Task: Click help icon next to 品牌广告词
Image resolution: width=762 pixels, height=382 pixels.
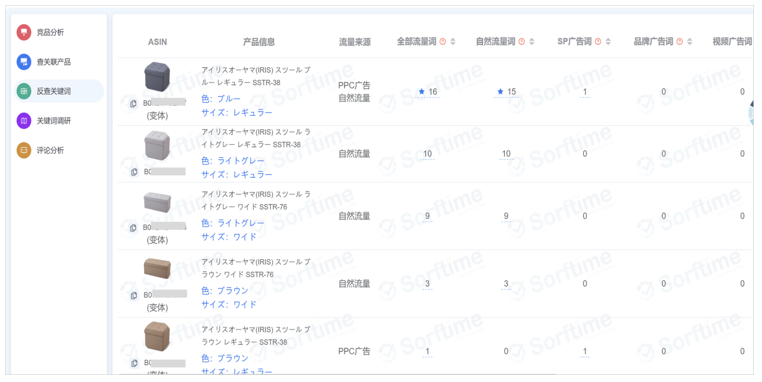Action: (x=679, y=42)
